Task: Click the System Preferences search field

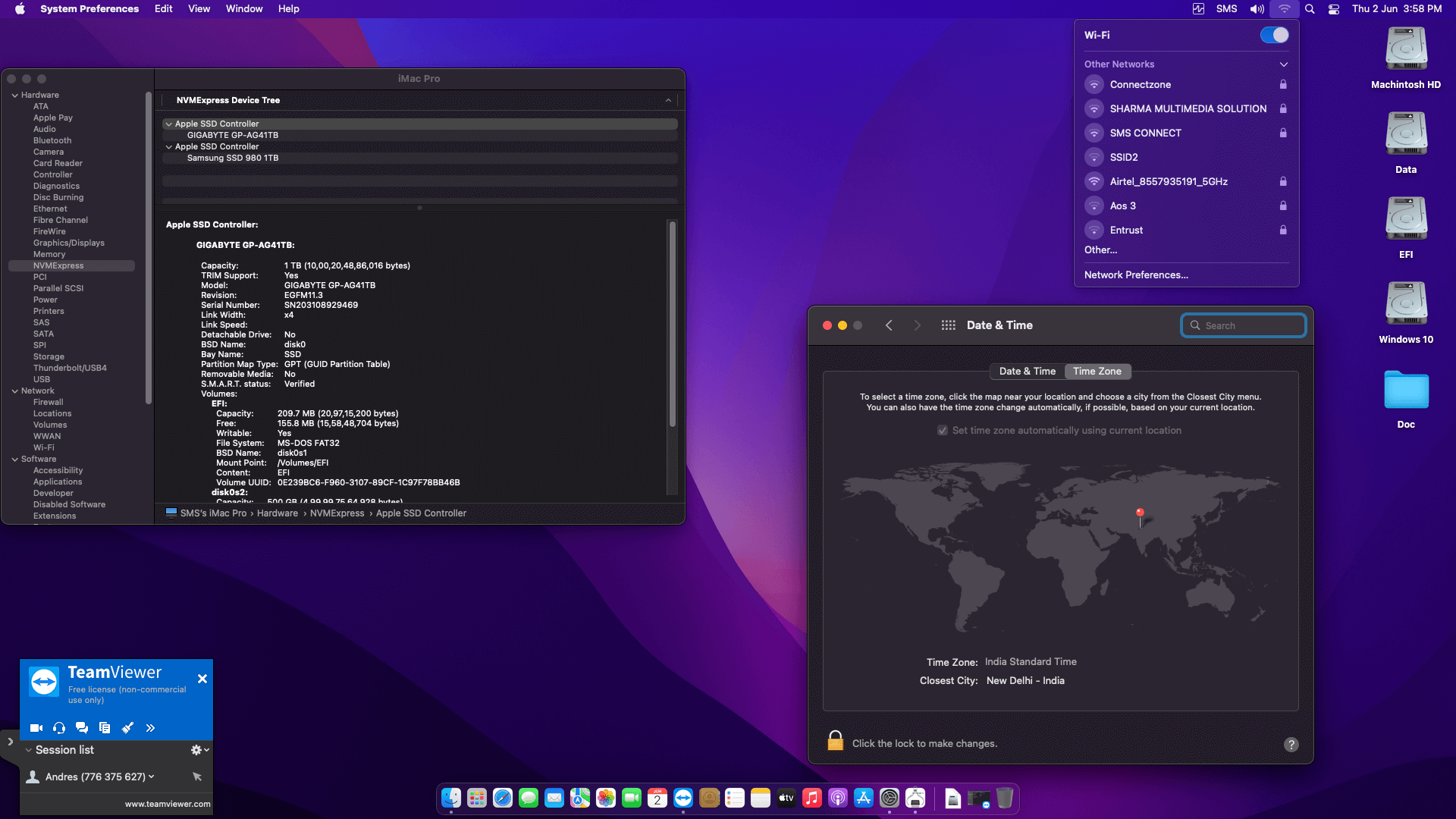Action: pyautogui.click(x=1244, y=326)
